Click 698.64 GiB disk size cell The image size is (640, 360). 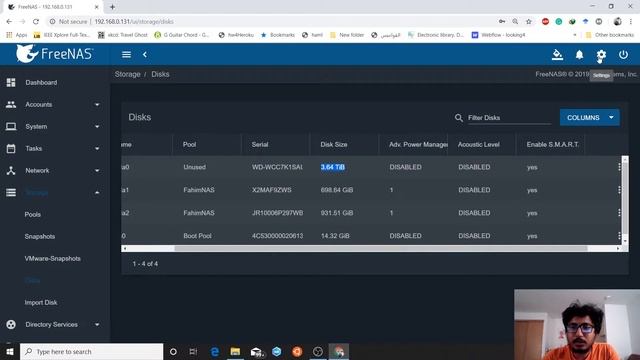point(337,190)
